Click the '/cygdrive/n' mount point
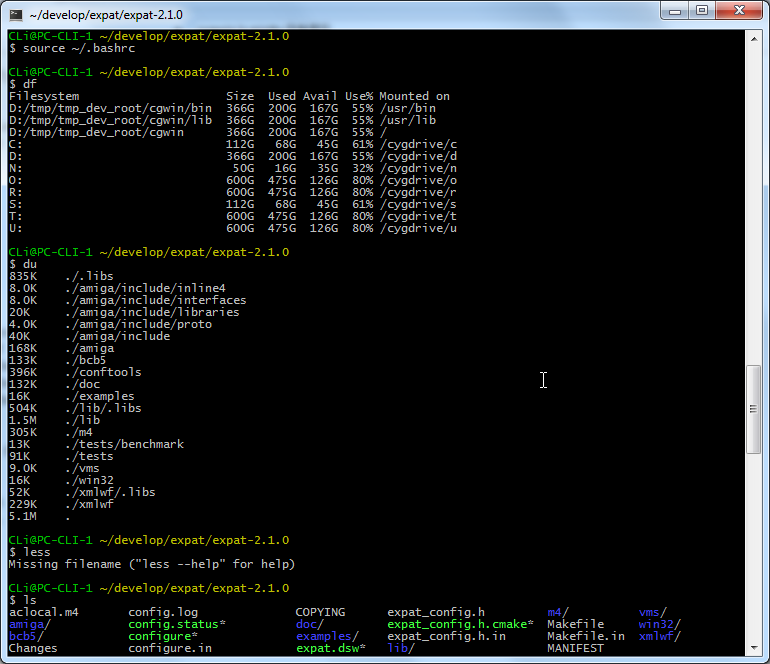 (x=418, y=168)
